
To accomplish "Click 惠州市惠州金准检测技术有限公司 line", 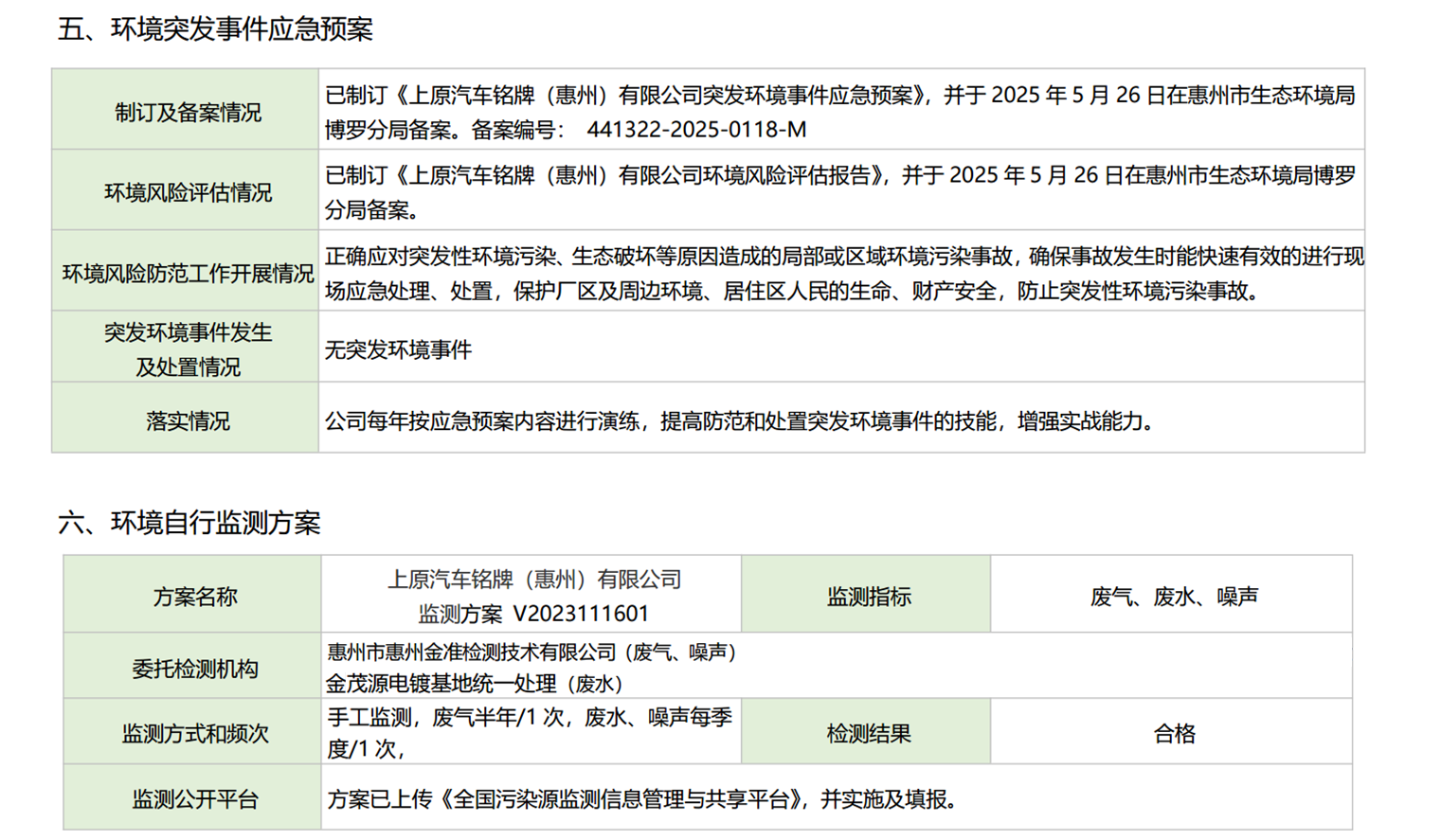I will click(x=531, y=652).
